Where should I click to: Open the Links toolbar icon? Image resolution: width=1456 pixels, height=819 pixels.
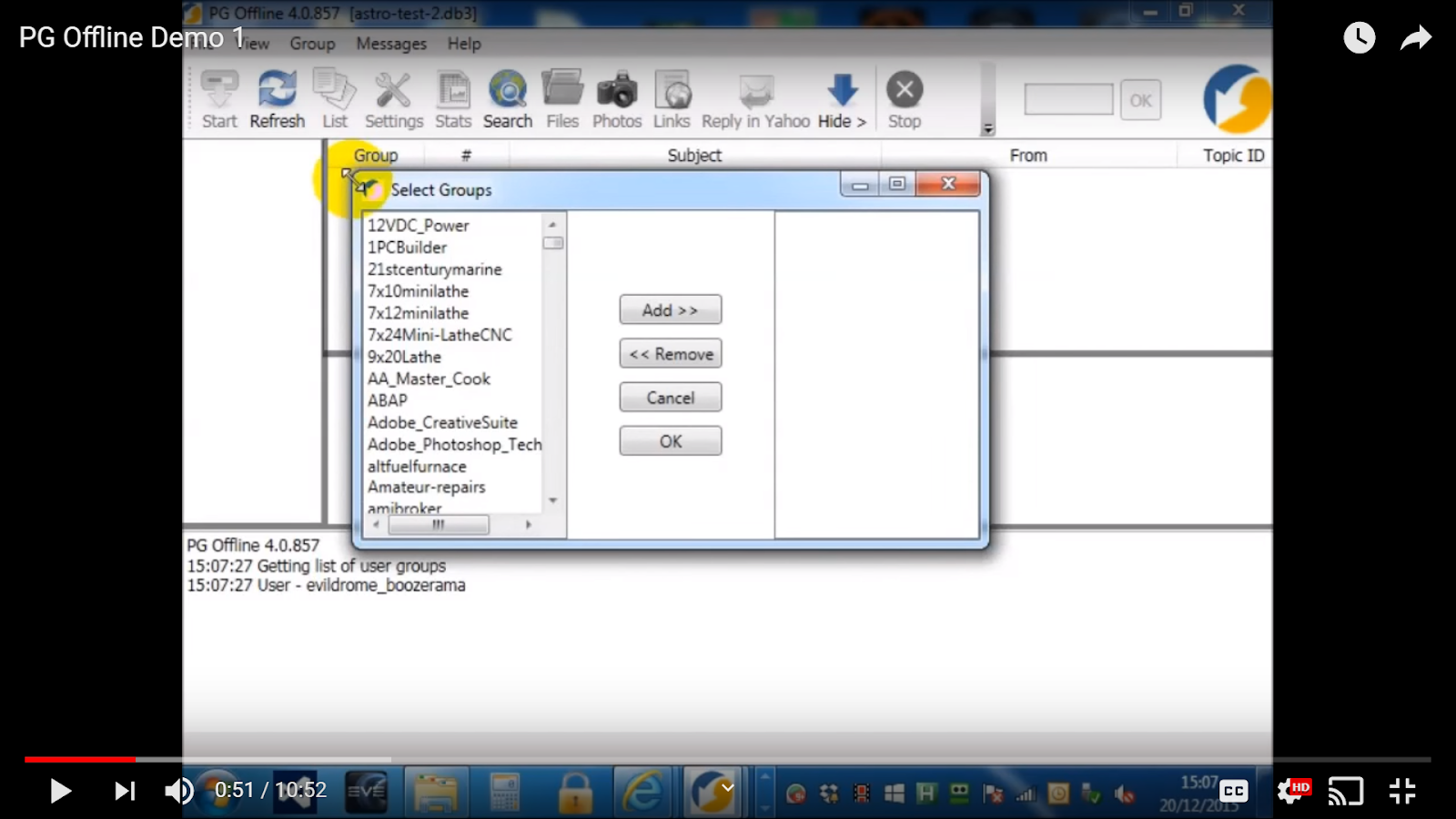click(x=672, y=99)
